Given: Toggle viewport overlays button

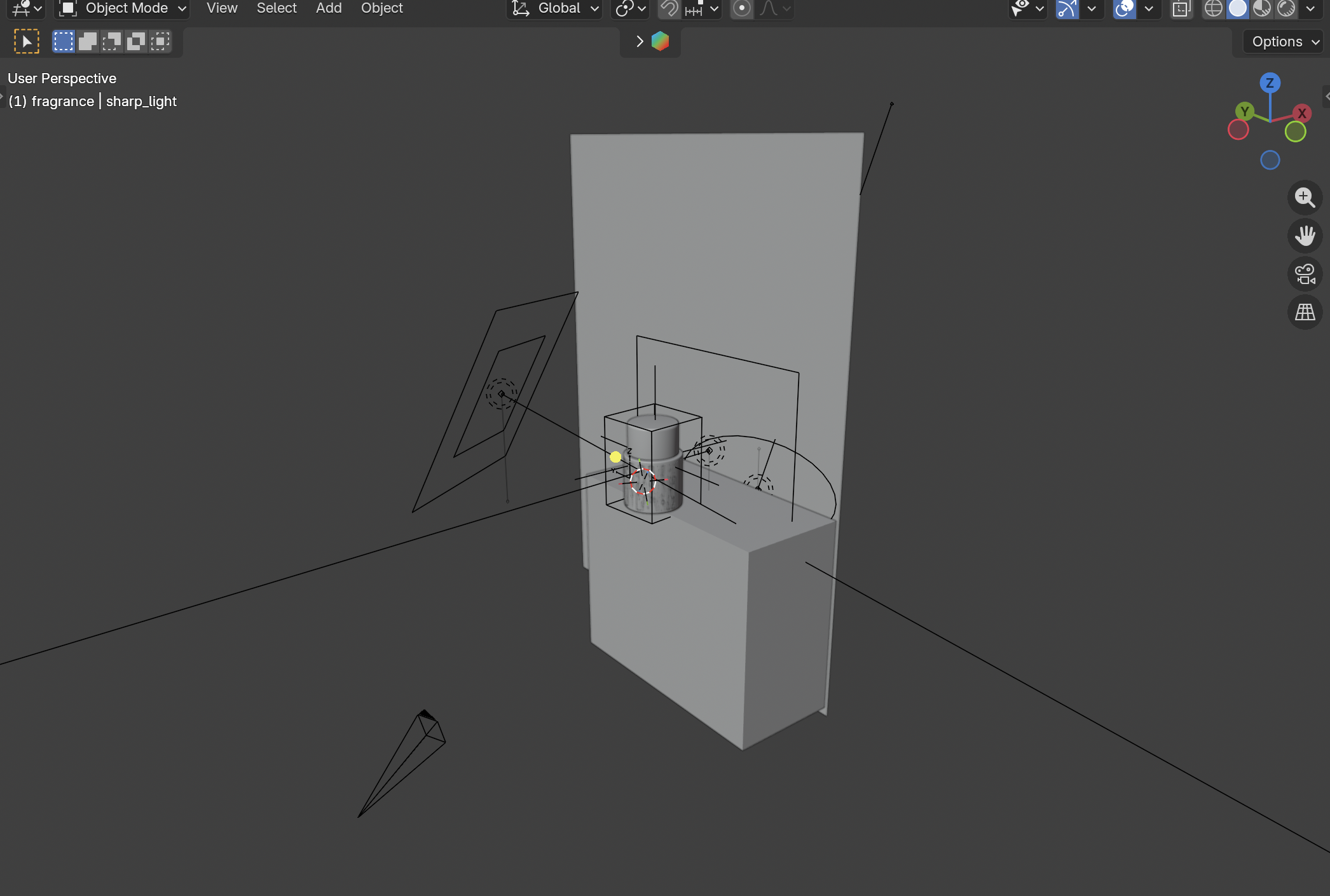Looking at the screenshot, I should [1125, 8].
